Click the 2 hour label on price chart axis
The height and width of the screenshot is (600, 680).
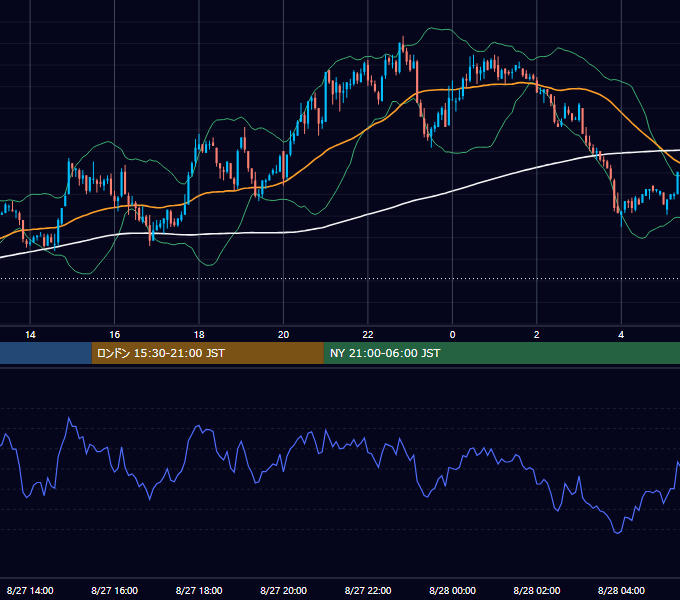(536, 335)
